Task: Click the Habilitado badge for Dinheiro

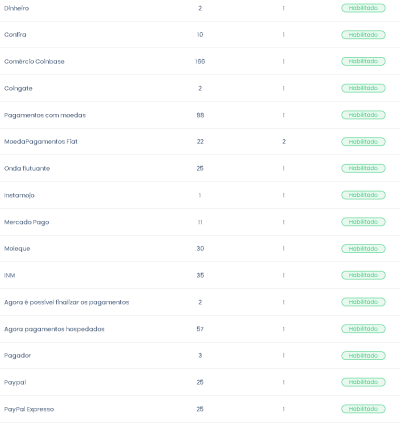Action: tap(363, 8)
